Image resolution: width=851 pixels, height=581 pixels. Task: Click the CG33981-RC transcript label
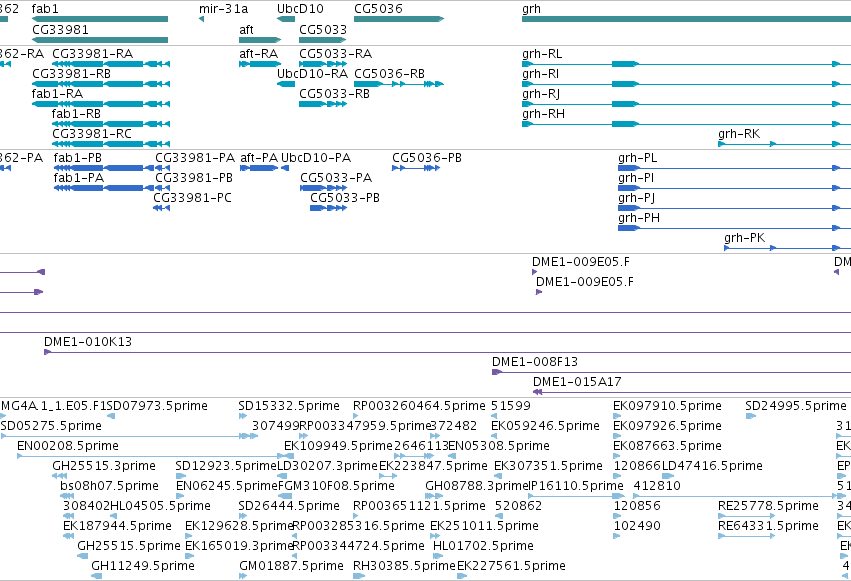pyautogui.click(x=92, y=134)
